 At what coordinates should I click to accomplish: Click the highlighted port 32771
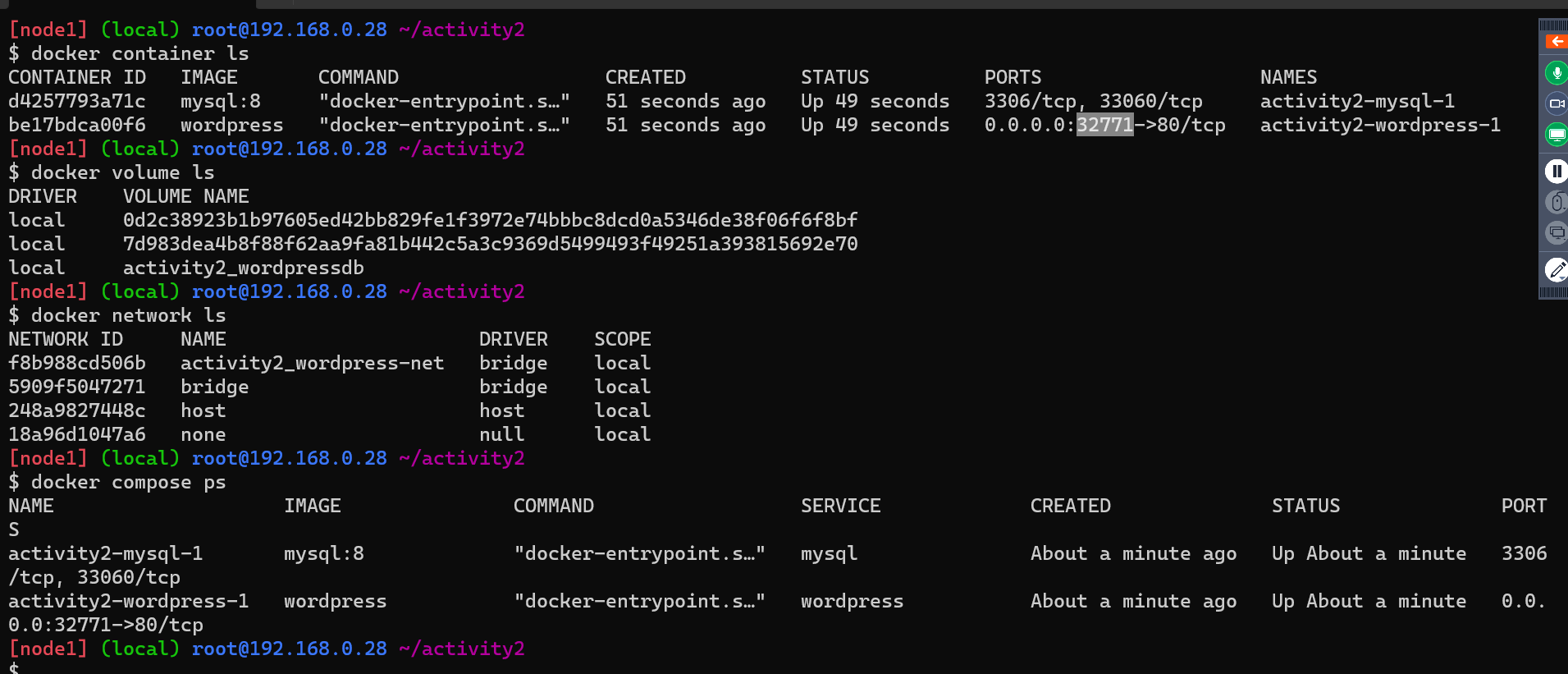pyautogui.click(x=1104, y=125)
